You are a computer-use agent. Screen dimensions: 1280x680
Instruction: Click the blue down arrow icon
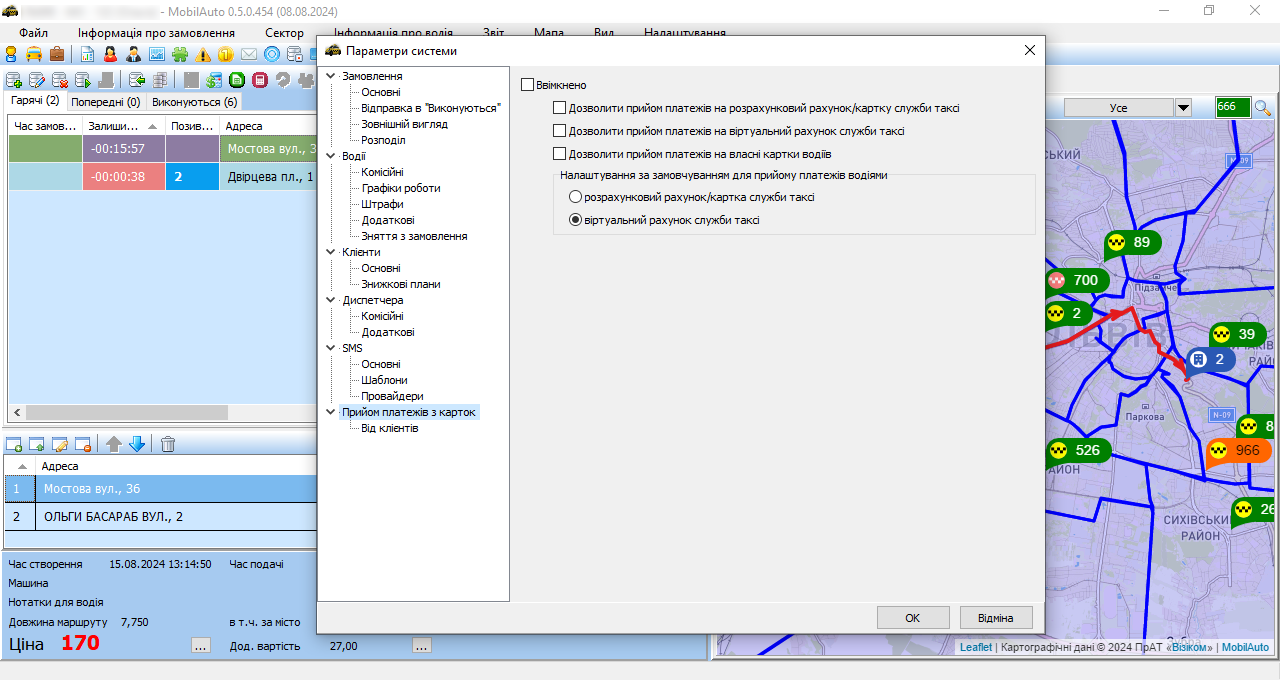click(137, 444)
